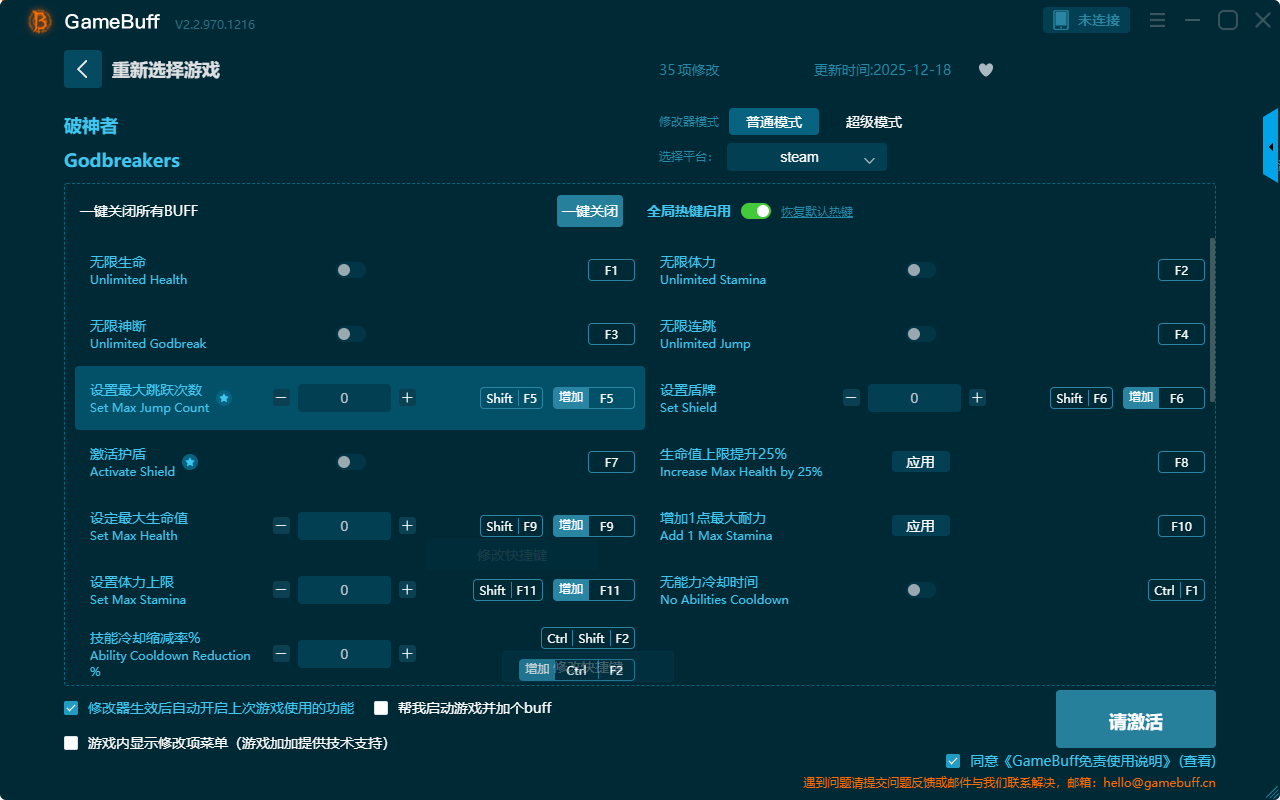Click minus icon for Set Shield
The width and height of the screenshot is (1280, 800).
[851, 398]
